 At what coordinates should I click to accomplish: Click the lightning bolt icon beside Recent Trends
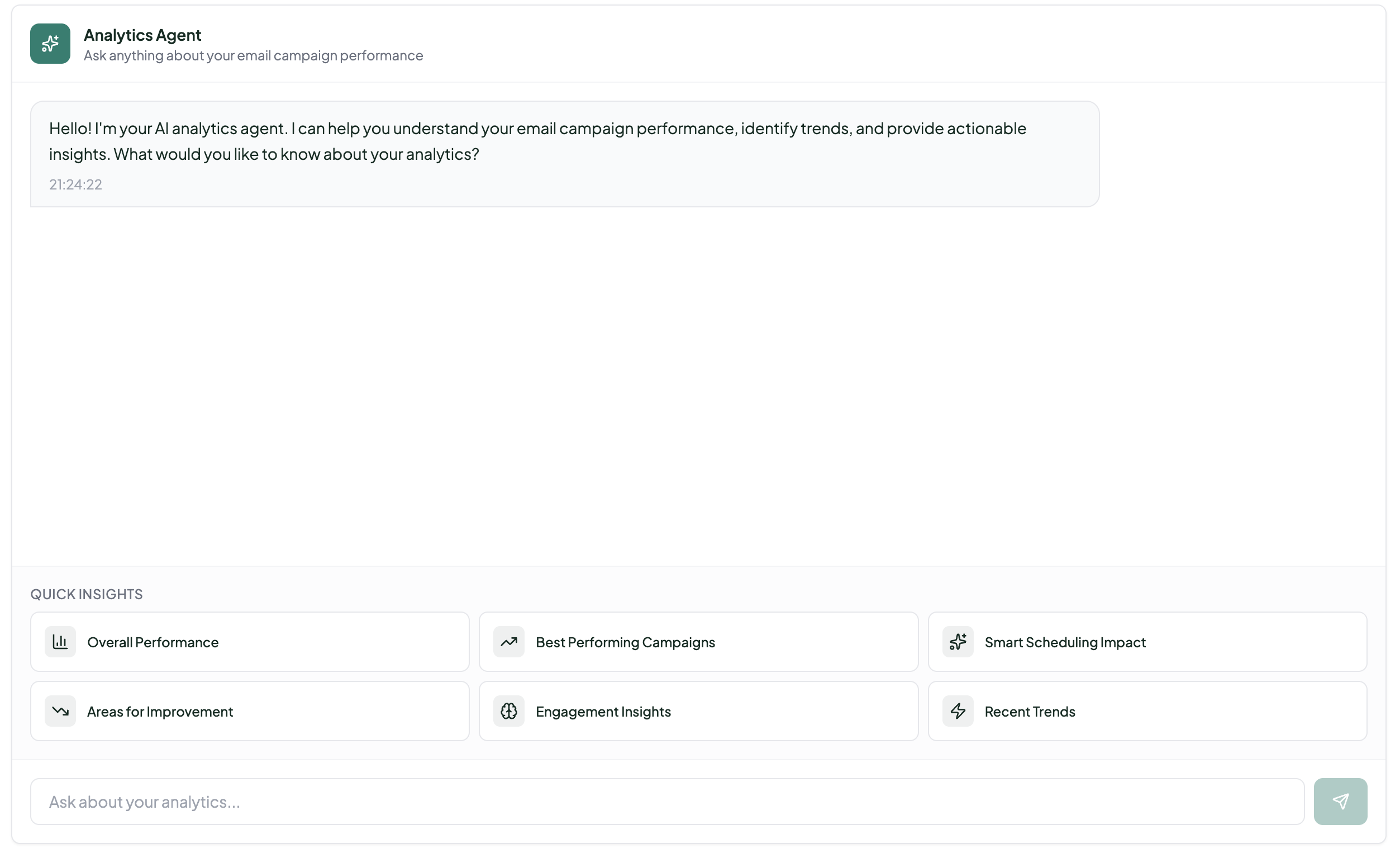958,712
